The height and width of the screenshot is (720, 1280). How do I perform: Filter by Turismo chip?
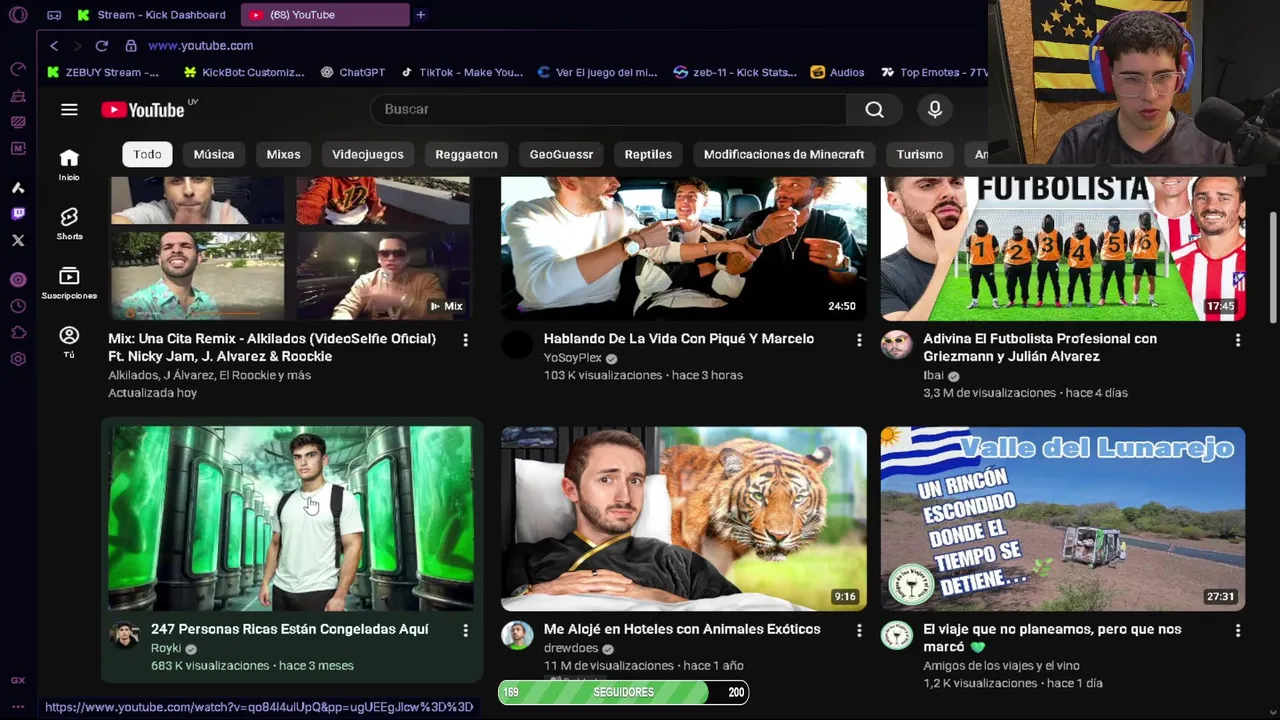click(x=920, y=154)
